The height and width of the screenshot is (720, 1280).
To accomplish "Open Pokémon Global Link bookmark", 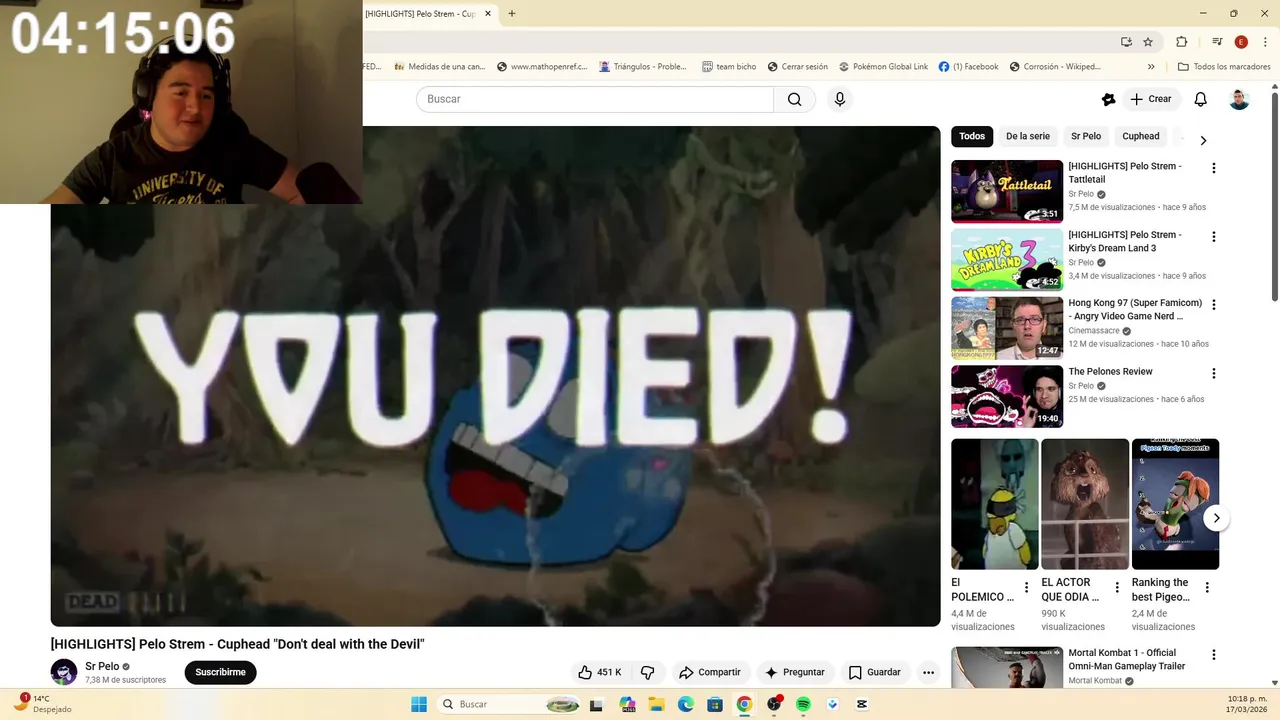I will [883, 67].
